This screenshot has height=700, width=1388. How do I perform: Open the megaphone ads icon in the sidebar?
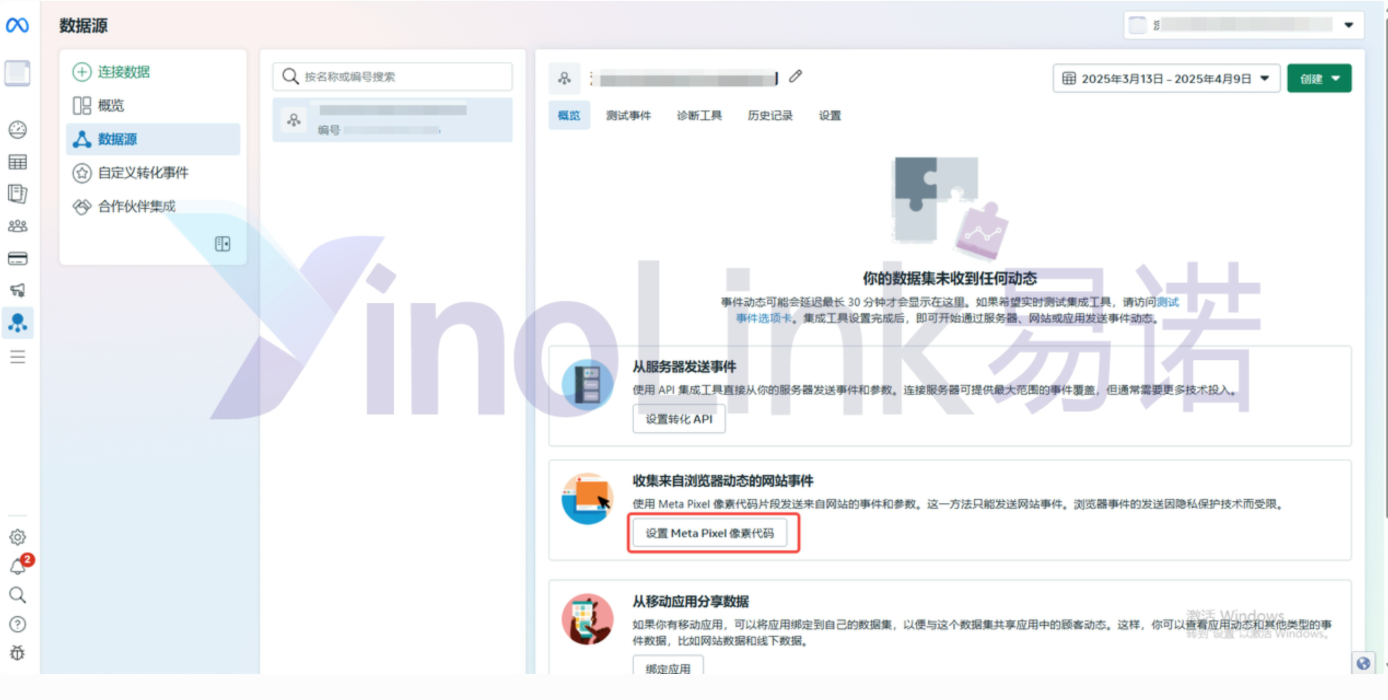(x=17, y=290)
